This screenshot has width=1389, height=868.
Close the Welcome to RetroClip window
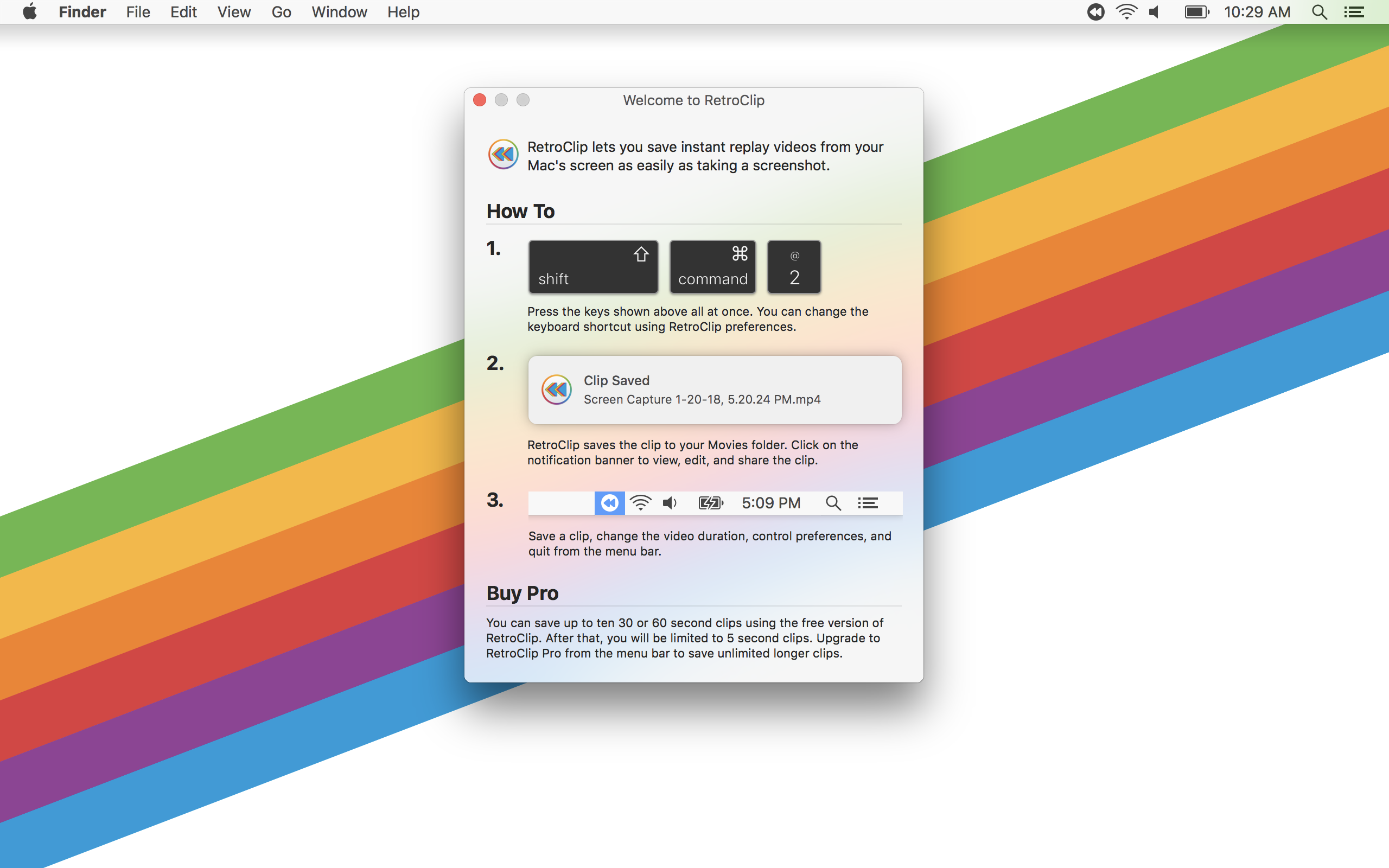(x=480, y=100)
